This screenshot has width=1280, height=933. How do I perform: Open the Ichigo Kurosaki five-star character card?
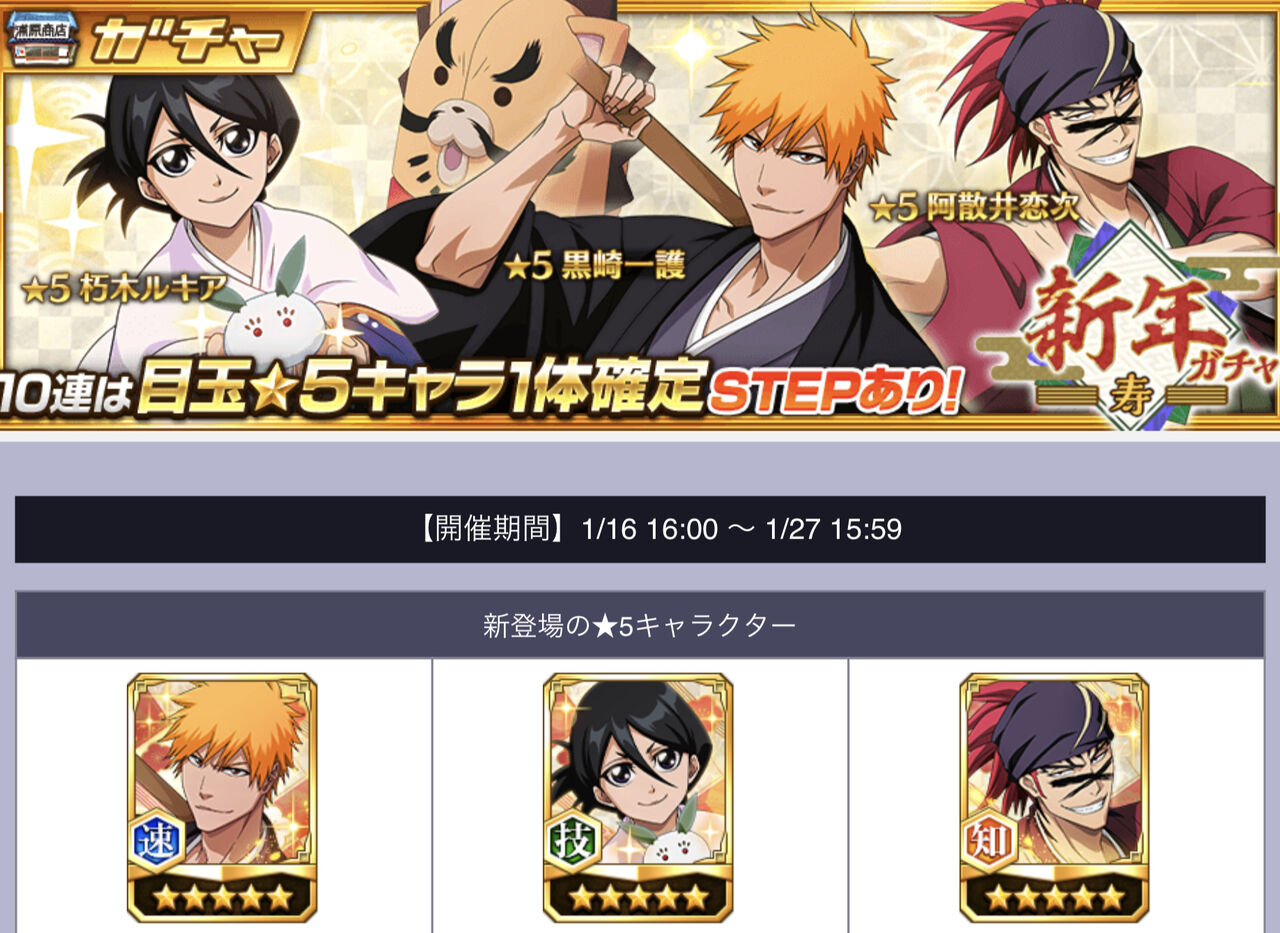click(222, 797)
